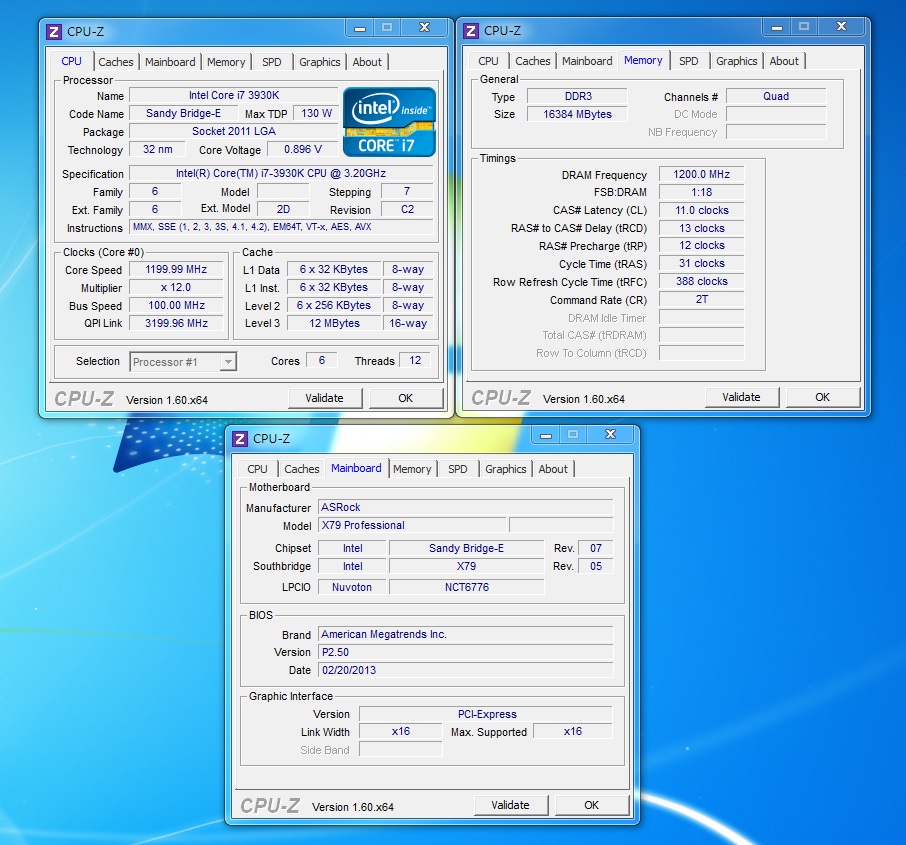This screenshot has height=845, width=906.
Task: Click the tRFC value '388 clocks'
Action: tap(701, 281)
